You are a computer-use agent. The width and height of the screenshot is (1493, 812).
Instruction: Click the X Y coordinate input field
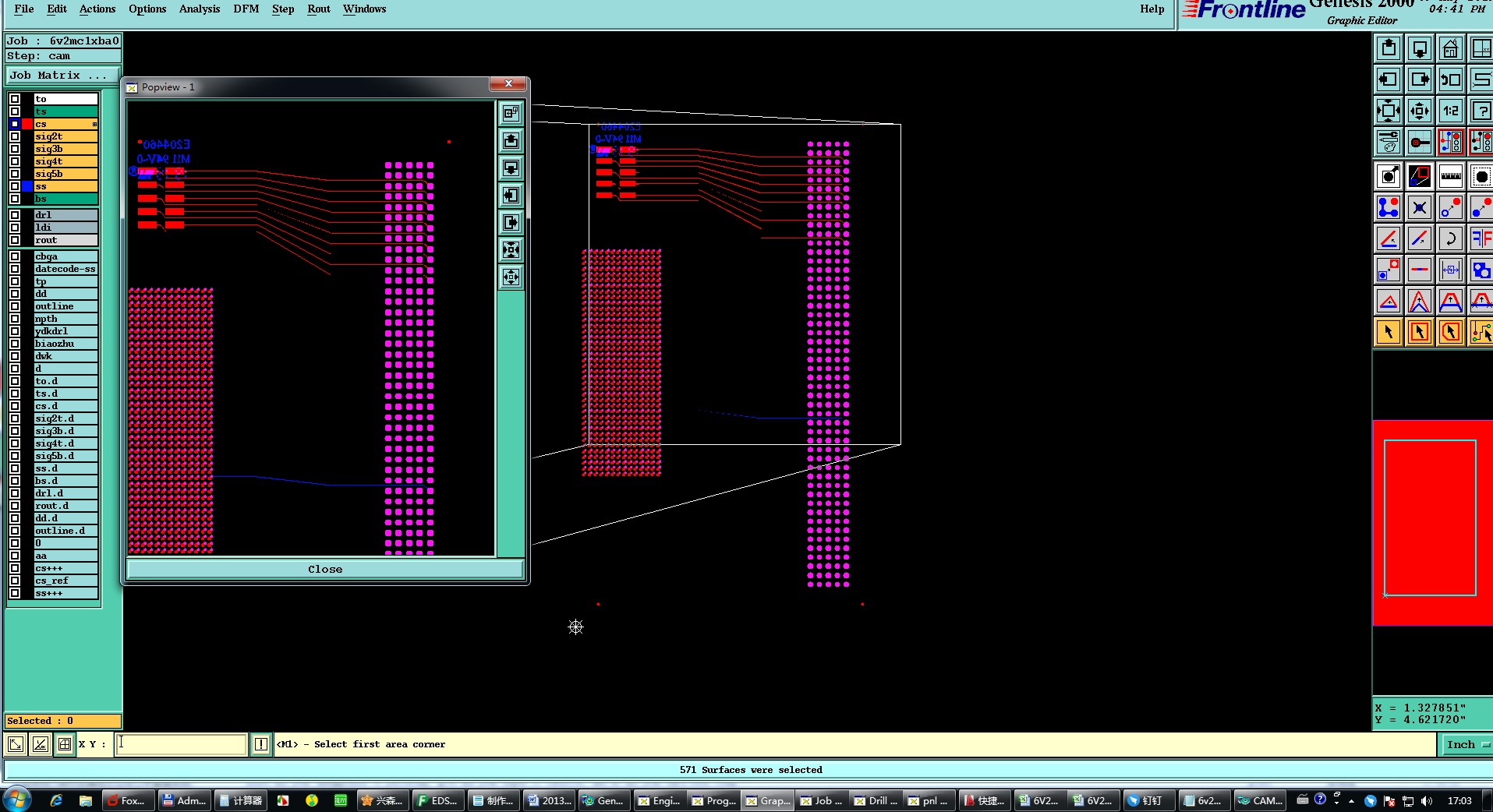coord(182,744)
